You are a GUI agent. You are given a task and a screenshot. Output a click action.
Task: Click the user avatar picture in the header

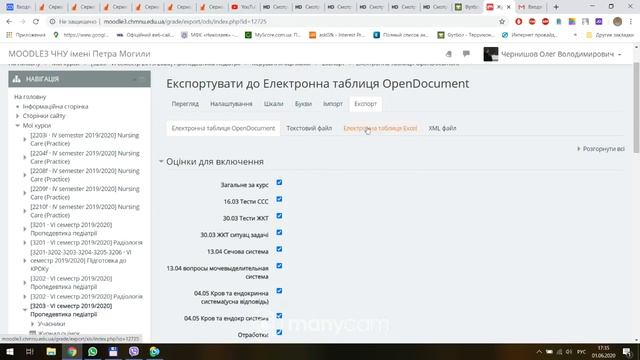(x=491, y=54)
